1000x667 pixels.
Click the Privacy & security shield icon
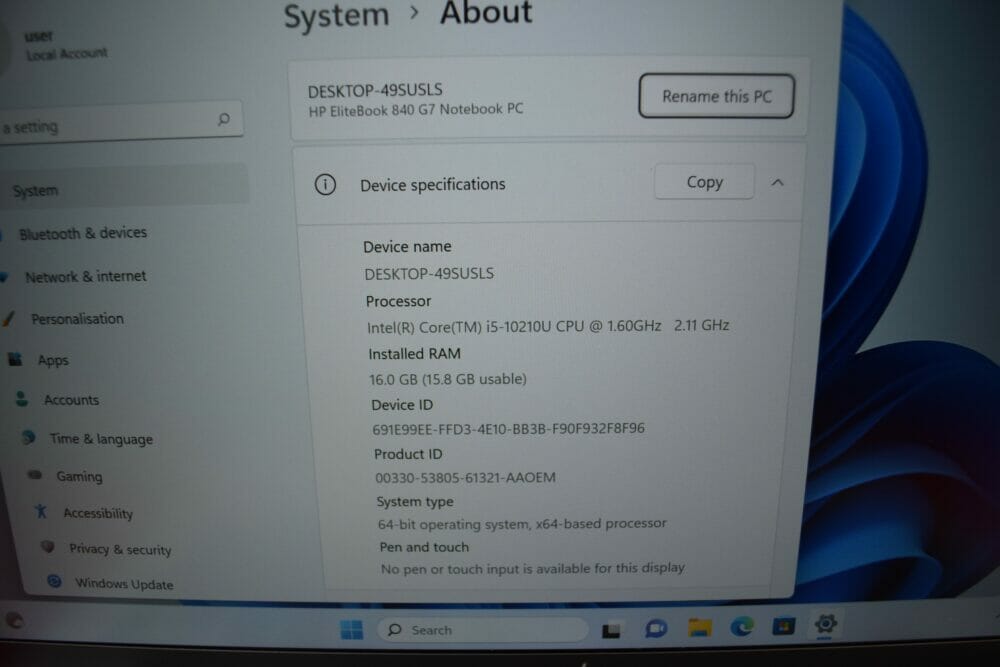47,546
